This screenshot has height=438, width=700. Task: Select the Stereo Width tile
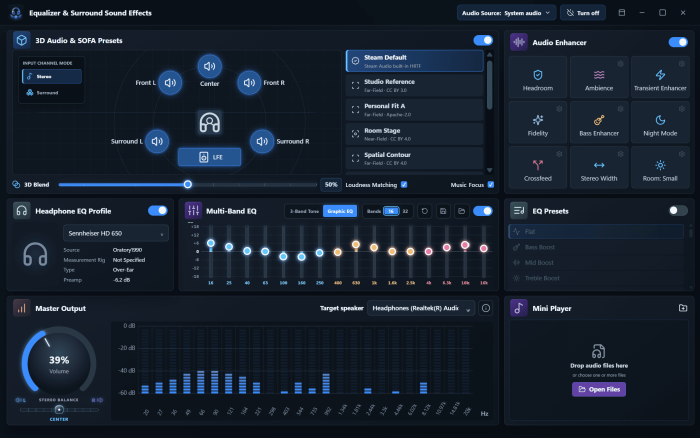pos(599,167)
